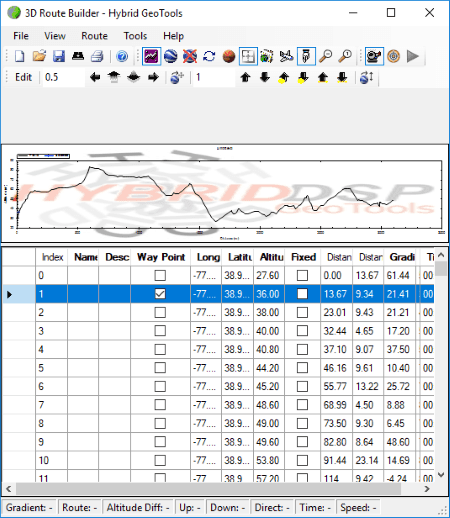
Task: Click the Way Point column header
Action: [161, 257]
